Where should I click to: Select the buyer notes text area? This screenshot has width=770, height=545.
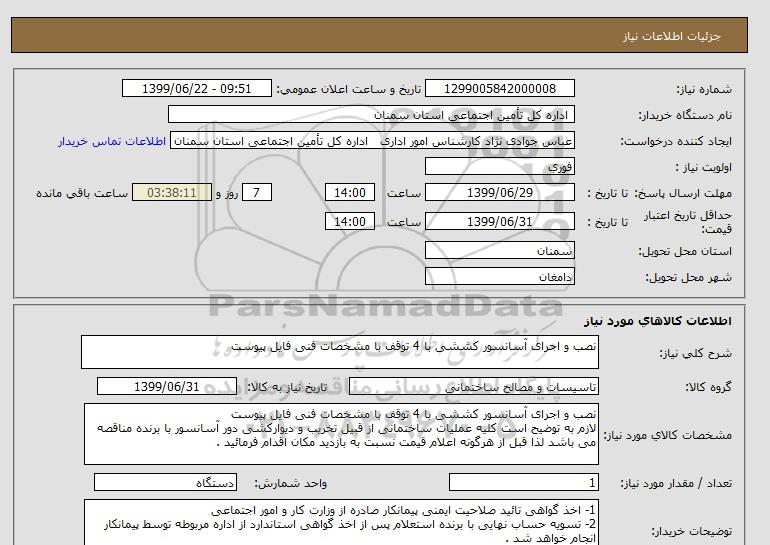tap(341, 522)
